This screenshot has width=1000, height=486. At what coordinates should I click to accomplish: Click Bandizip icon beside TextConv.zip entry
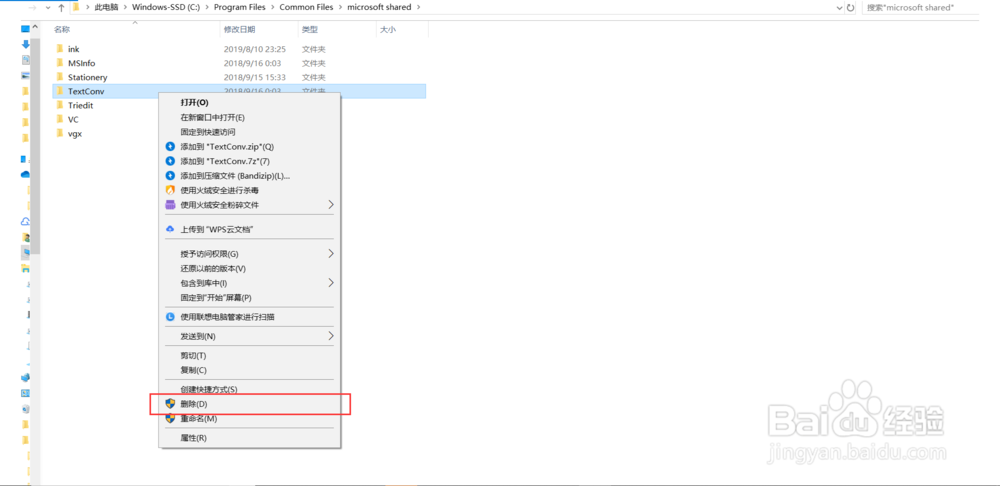170,146
